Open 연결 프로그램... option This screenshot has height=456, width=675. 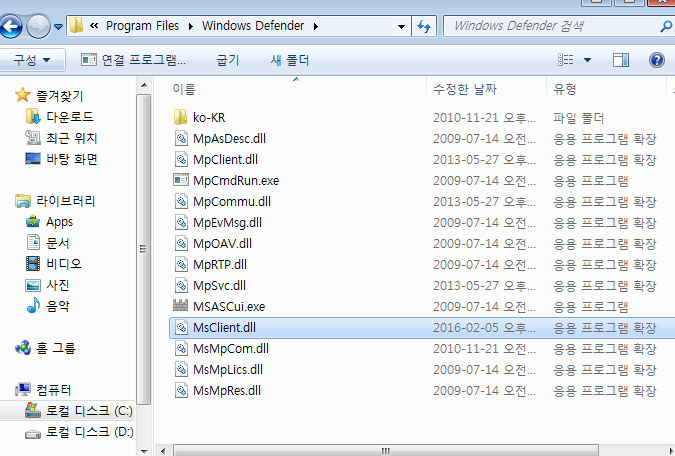(x=133, y=60)
